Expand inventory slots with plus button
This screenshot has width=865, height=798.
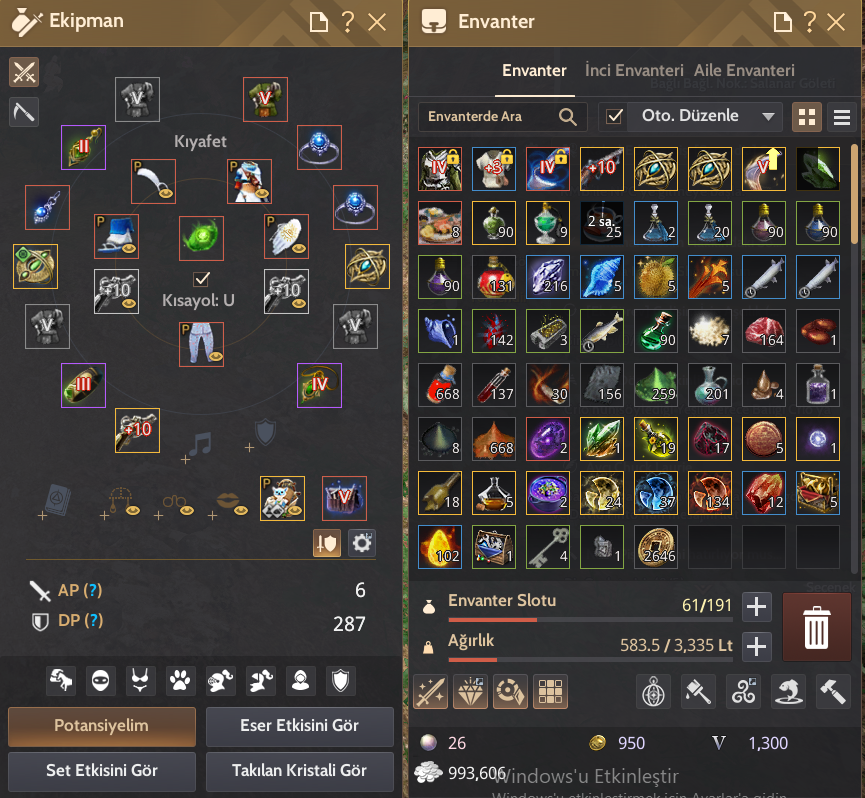756,607
